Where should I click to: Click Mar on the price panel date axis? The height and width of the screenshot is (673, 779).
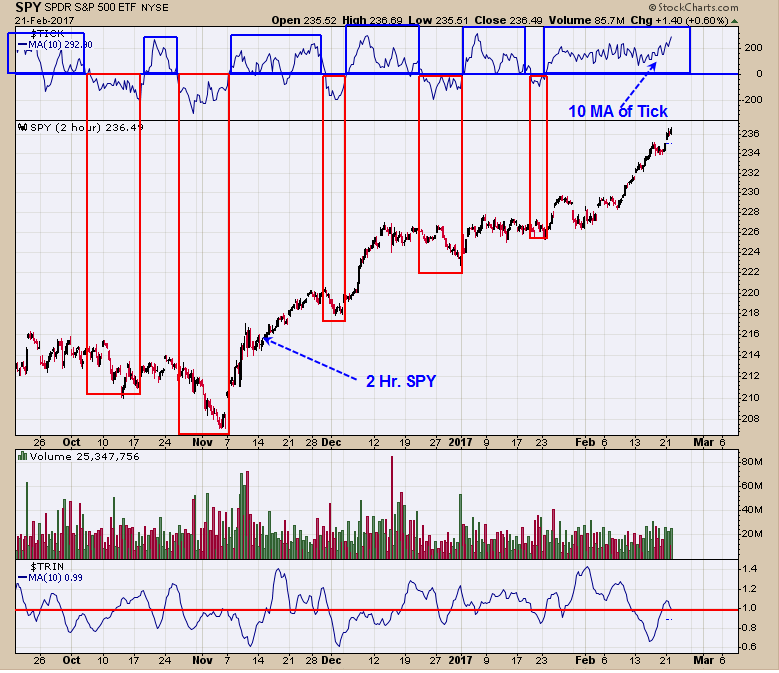(703, 442)
